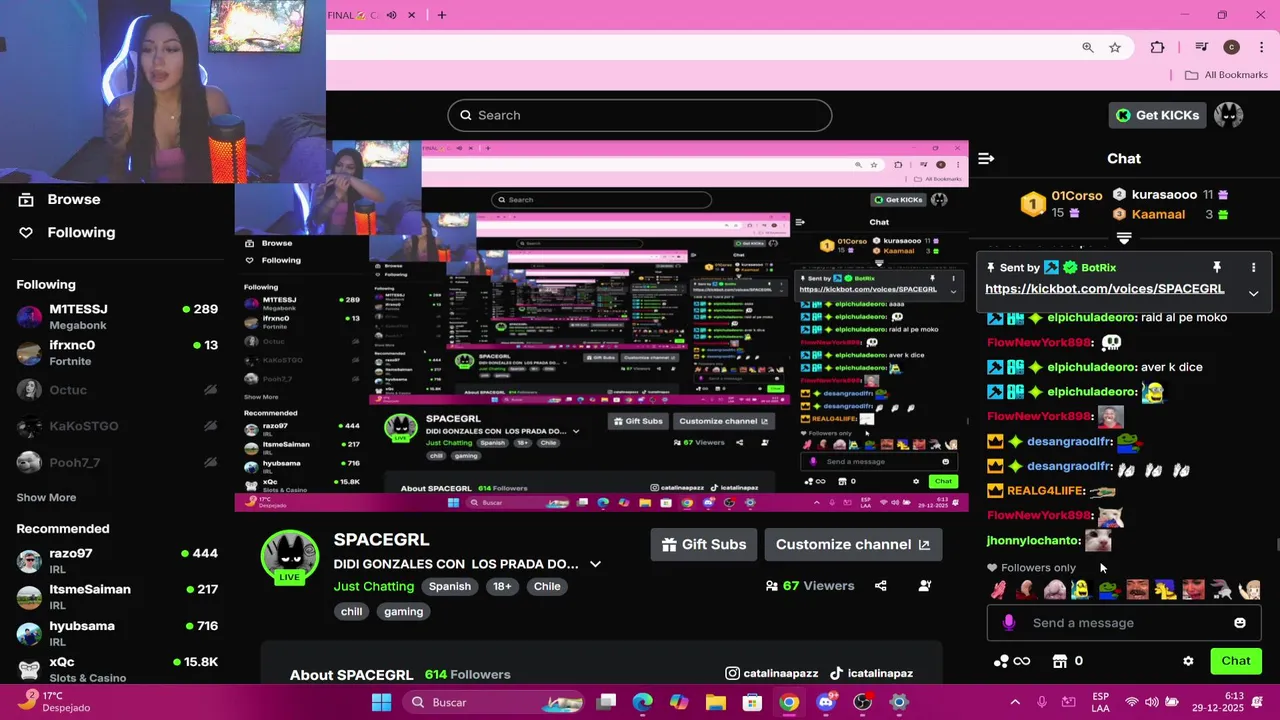
Task: Select the Chile tag
Action: (x=547, y=586)
